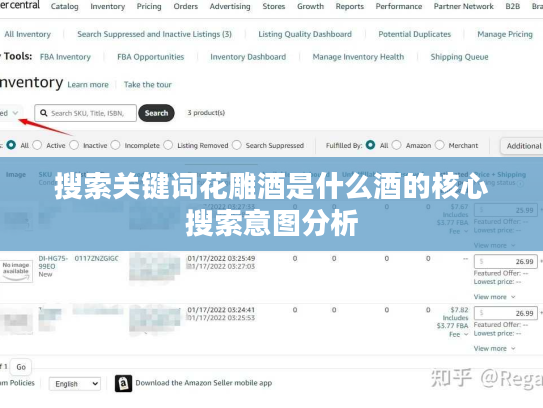Click the Additional filters button
Image resolution: width=543 pixels, height=408 pixels.
tap(522, 146)
